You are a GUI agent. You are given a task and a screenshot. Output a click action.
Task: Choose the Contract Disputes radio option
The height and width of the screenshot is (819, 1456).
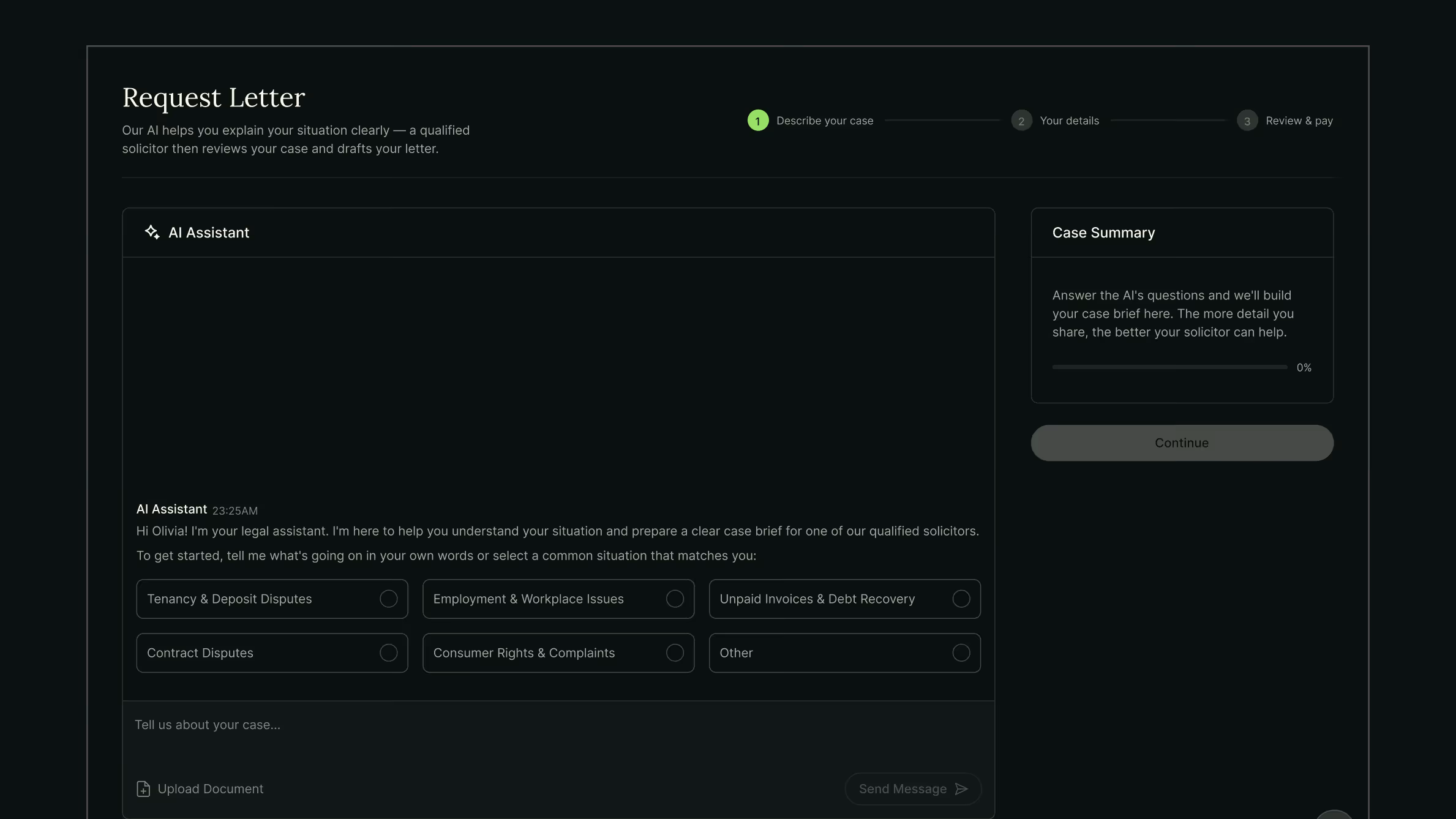click(388, 653)
